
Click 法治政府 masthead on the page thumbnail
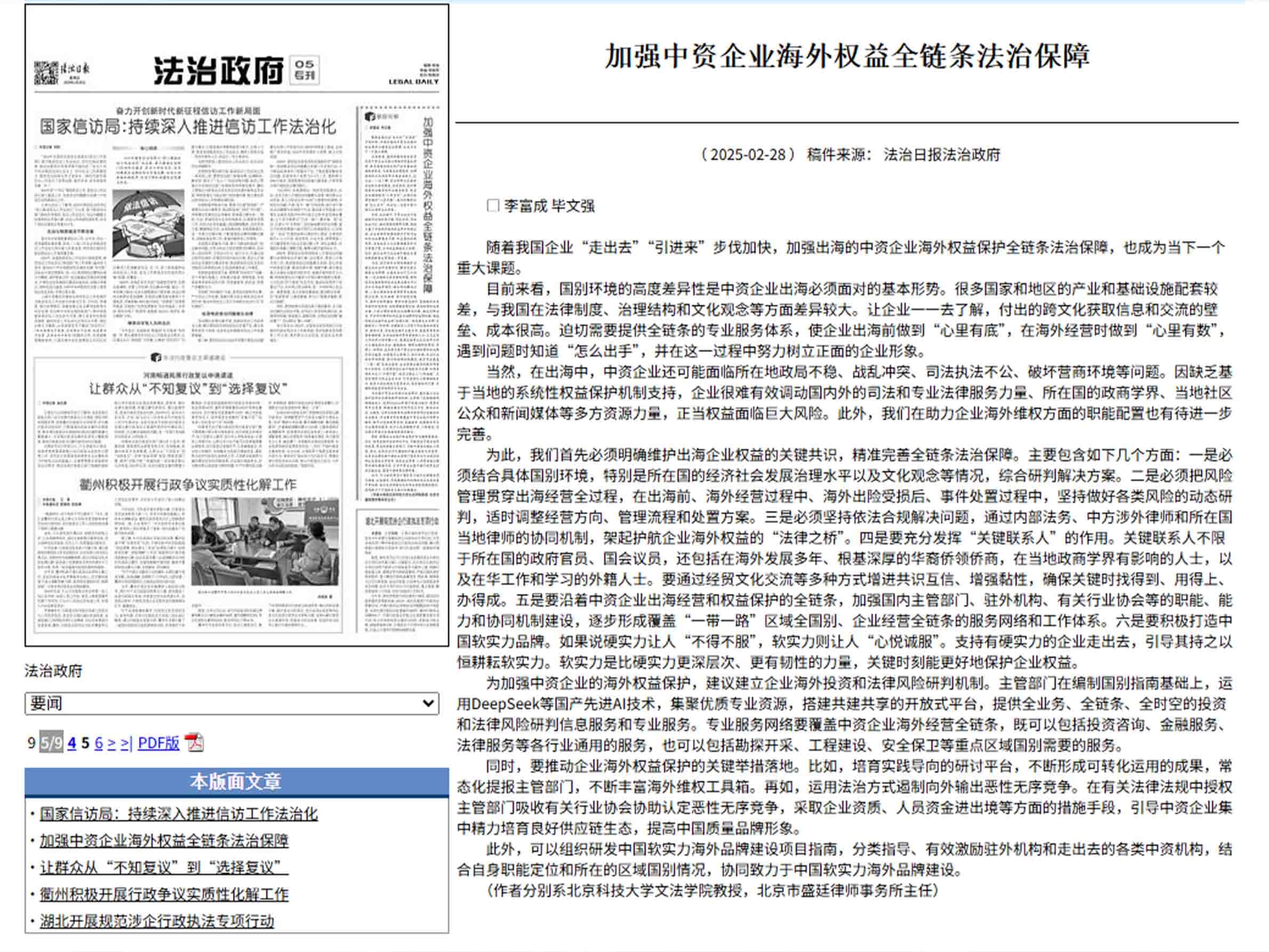point(218,71)
